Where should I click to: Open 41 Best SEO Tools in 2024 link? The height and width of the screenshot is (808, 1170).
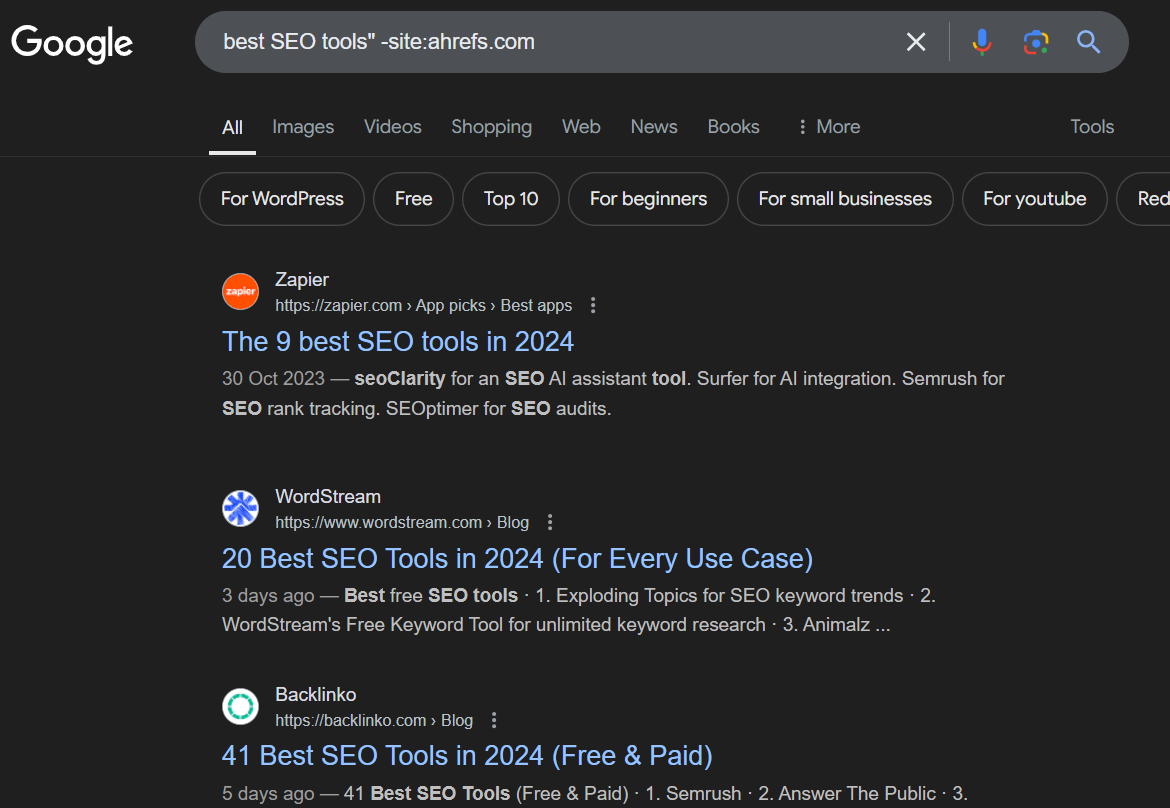pos(467,756)
